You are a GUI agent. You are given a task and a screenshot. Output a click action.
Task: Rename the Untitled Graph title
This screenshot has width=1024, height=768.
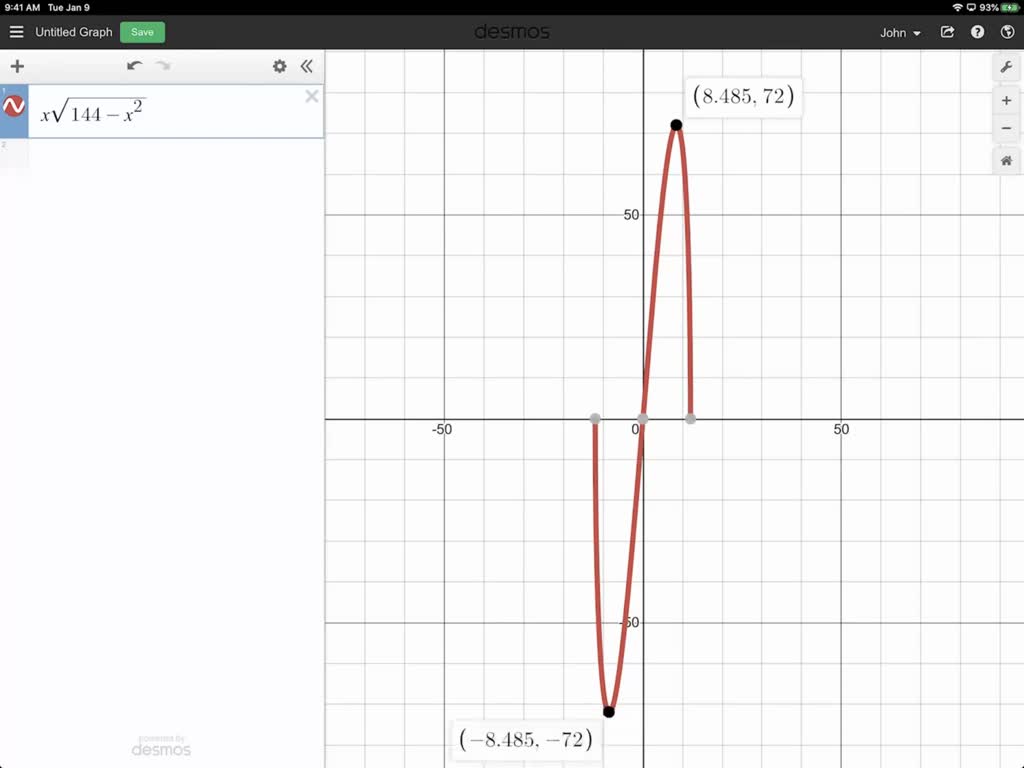(x=74, y=32)
